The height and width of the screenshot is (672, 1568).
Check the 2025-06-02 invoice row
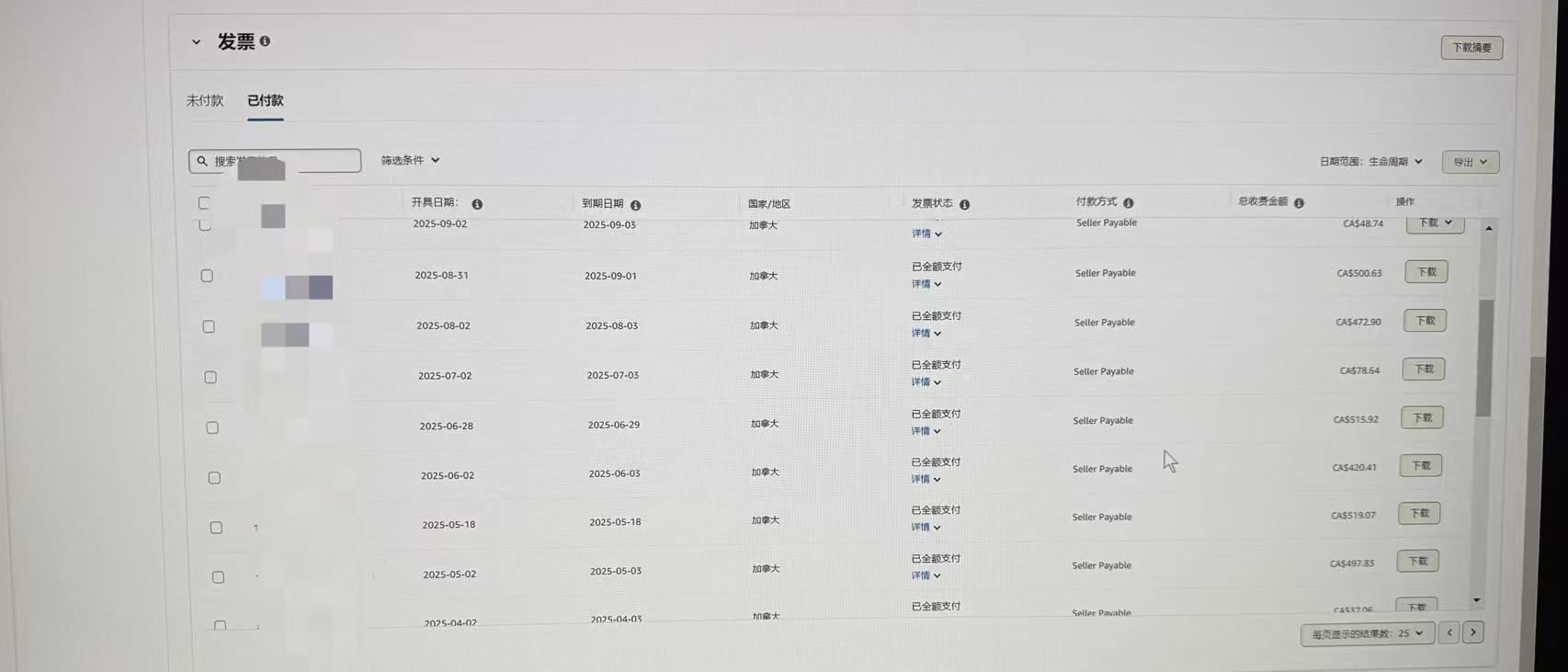tap(214, 478)
